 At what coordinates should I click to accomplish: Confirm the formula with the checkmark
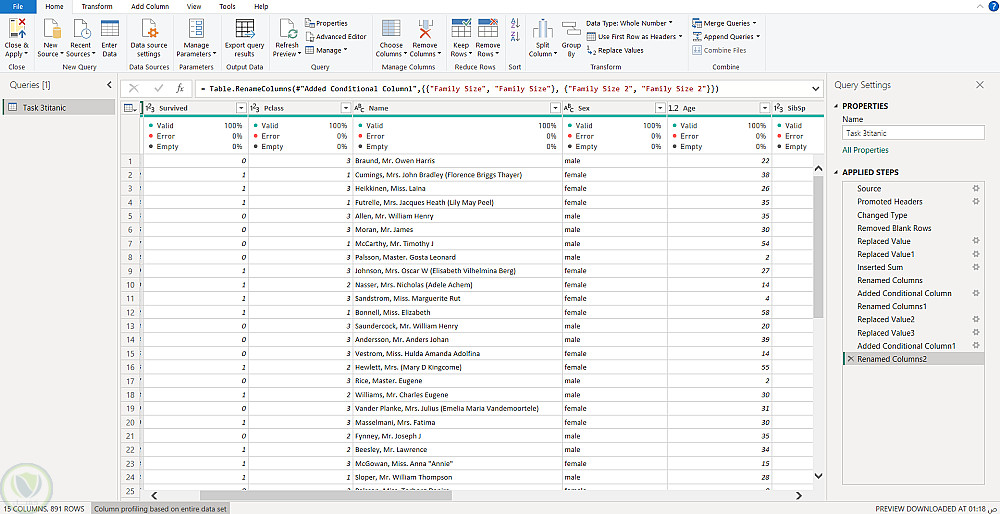[x=158, y=88]
